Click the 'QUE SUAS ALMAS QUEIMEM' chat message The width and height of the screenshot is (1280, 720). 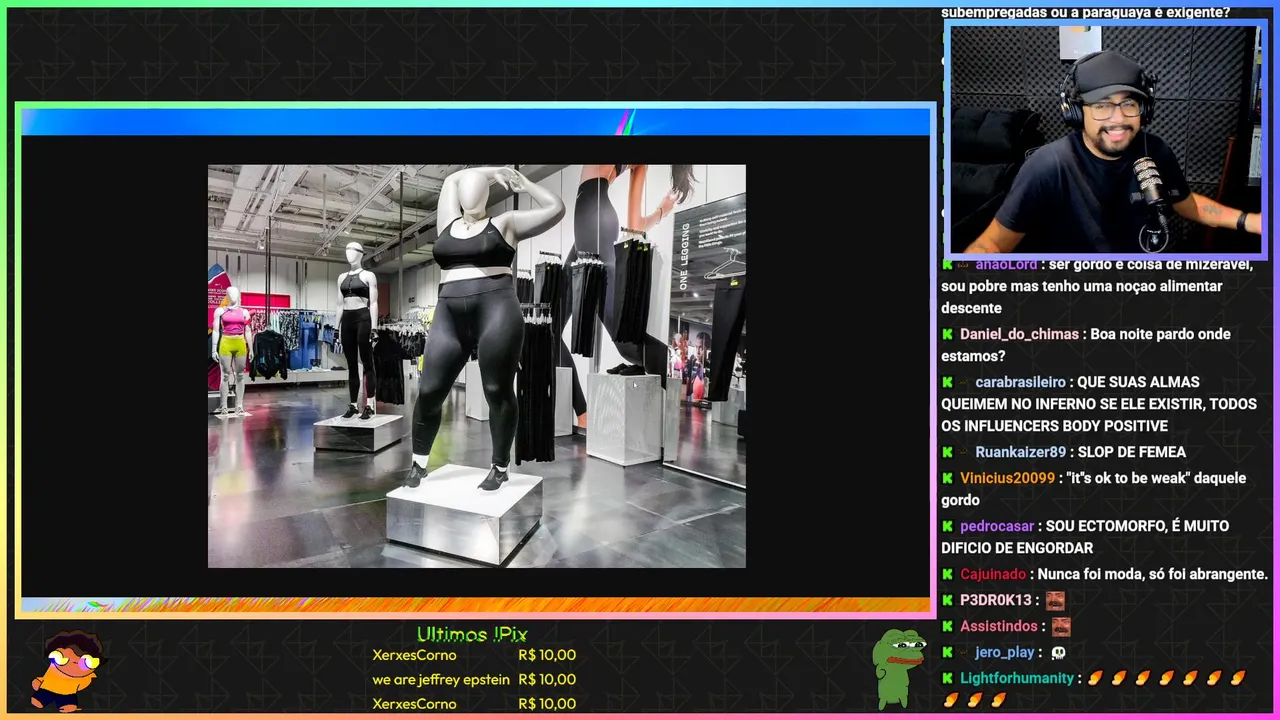tap(1099, 404)
